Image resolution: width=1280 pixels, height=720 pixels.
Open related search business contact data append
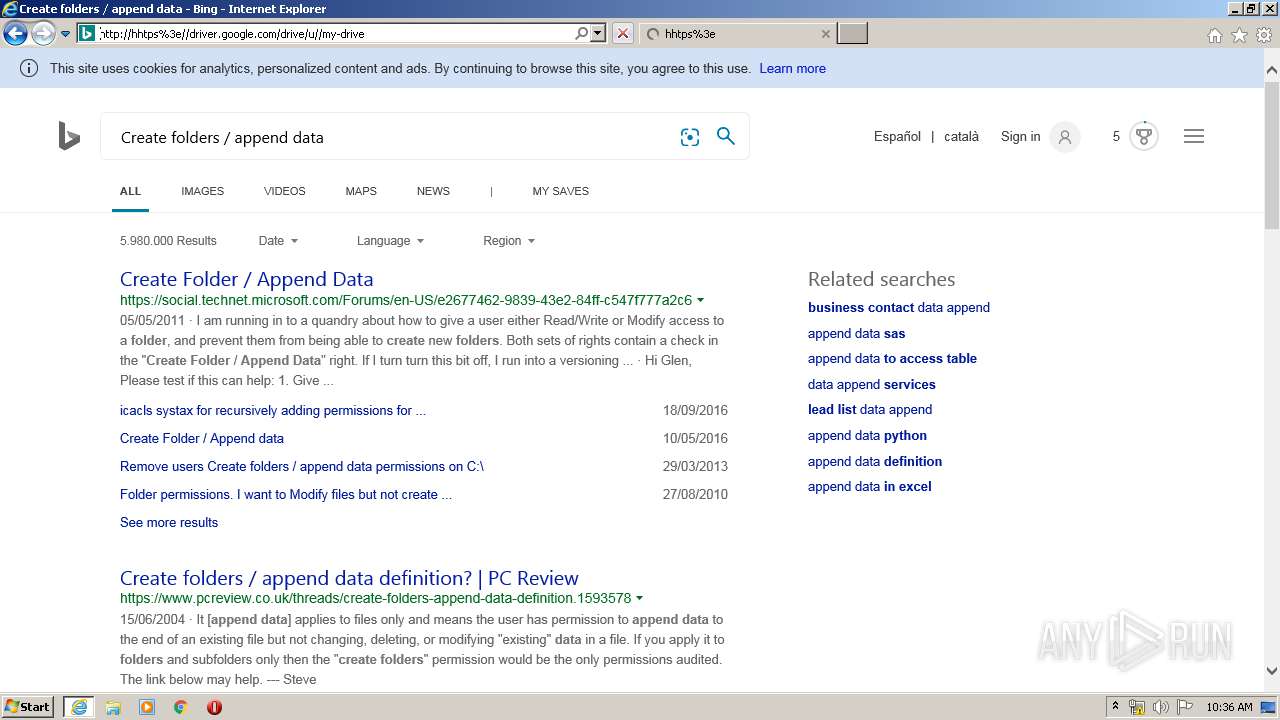899,307
